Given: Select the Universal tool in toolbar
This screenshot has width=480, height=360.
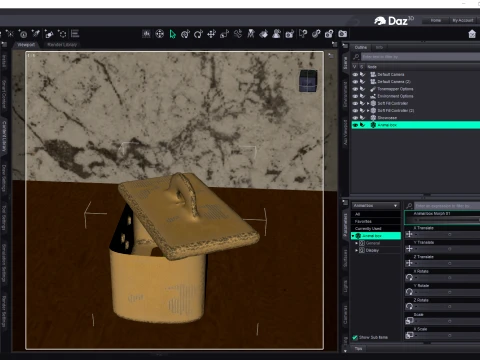Looking at the screenshot, I should coord(185,34).
